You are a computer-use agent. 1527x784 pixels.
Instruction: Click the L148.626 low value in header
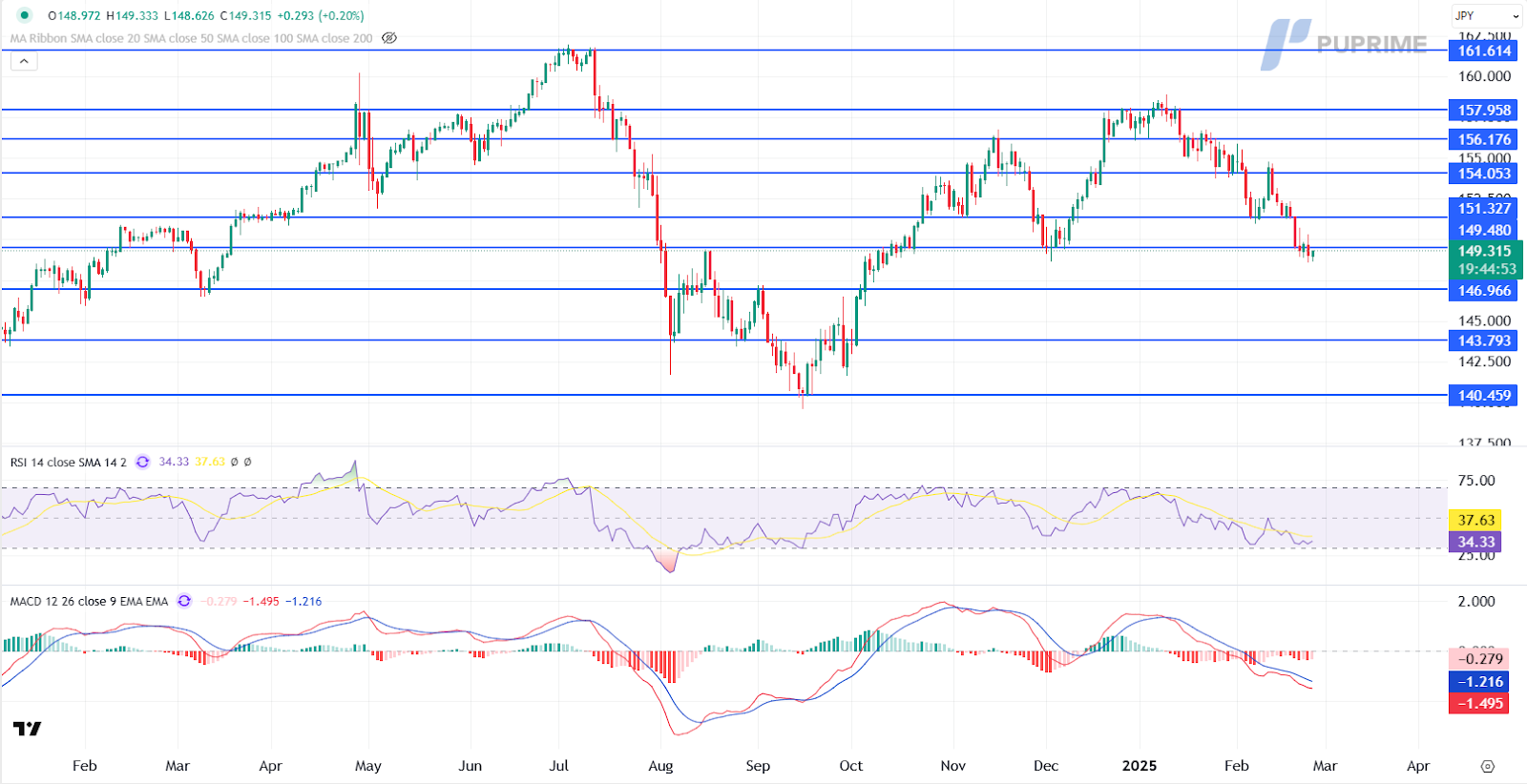(189, 15)
